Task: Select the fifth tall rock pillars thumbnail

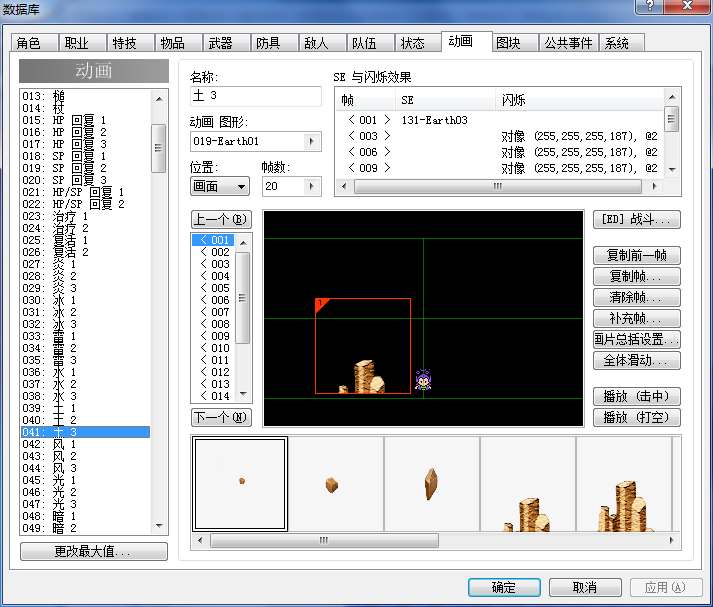Action: [x=624, y=484]
